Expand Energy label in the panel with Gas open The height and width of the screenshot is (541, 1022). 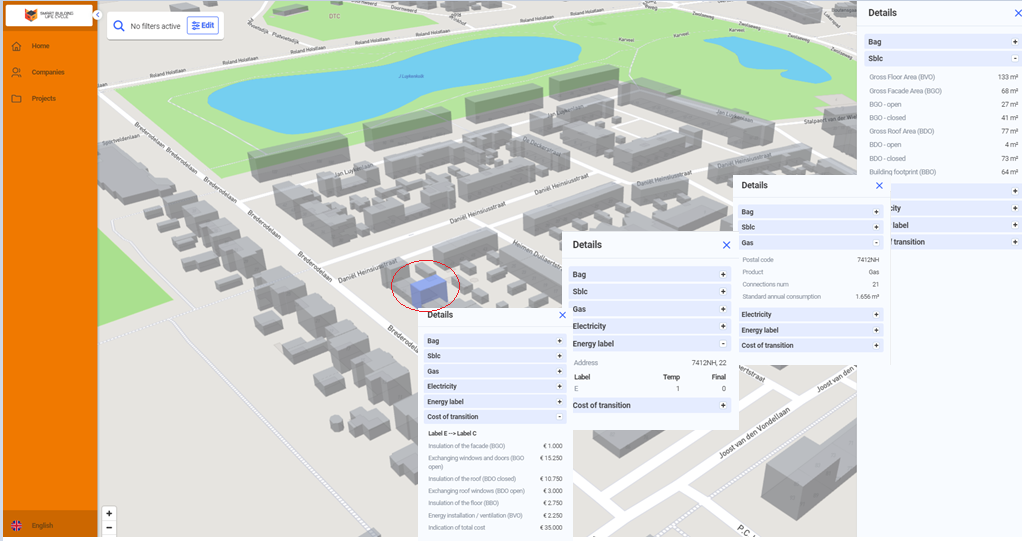876,330
